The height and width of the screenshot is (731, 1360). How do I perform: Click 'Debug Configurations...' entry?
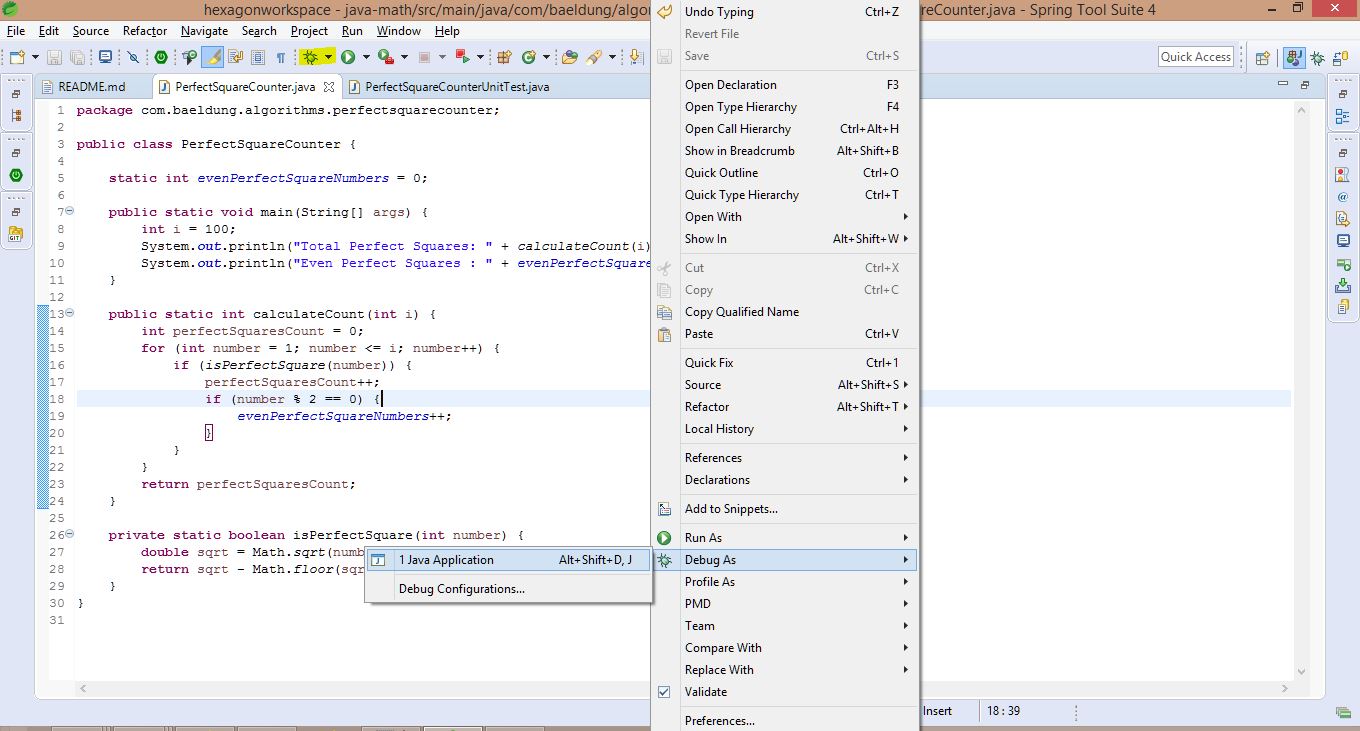coord(461,589)
